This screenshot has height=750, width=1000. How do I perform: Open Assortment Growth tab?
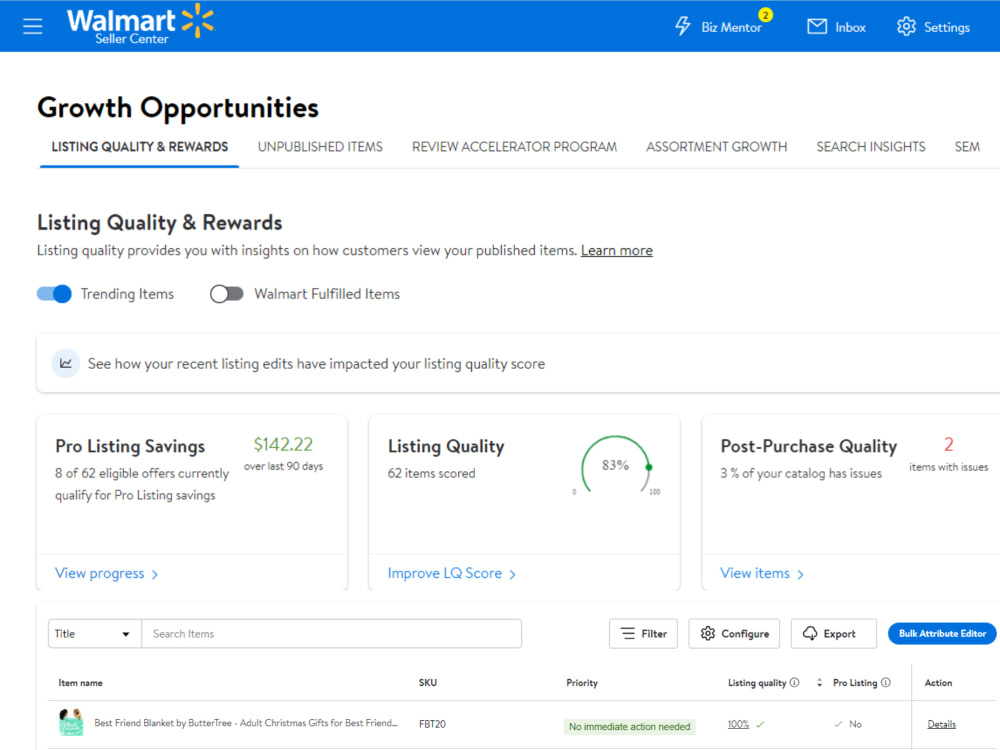(x=716, y=147)
